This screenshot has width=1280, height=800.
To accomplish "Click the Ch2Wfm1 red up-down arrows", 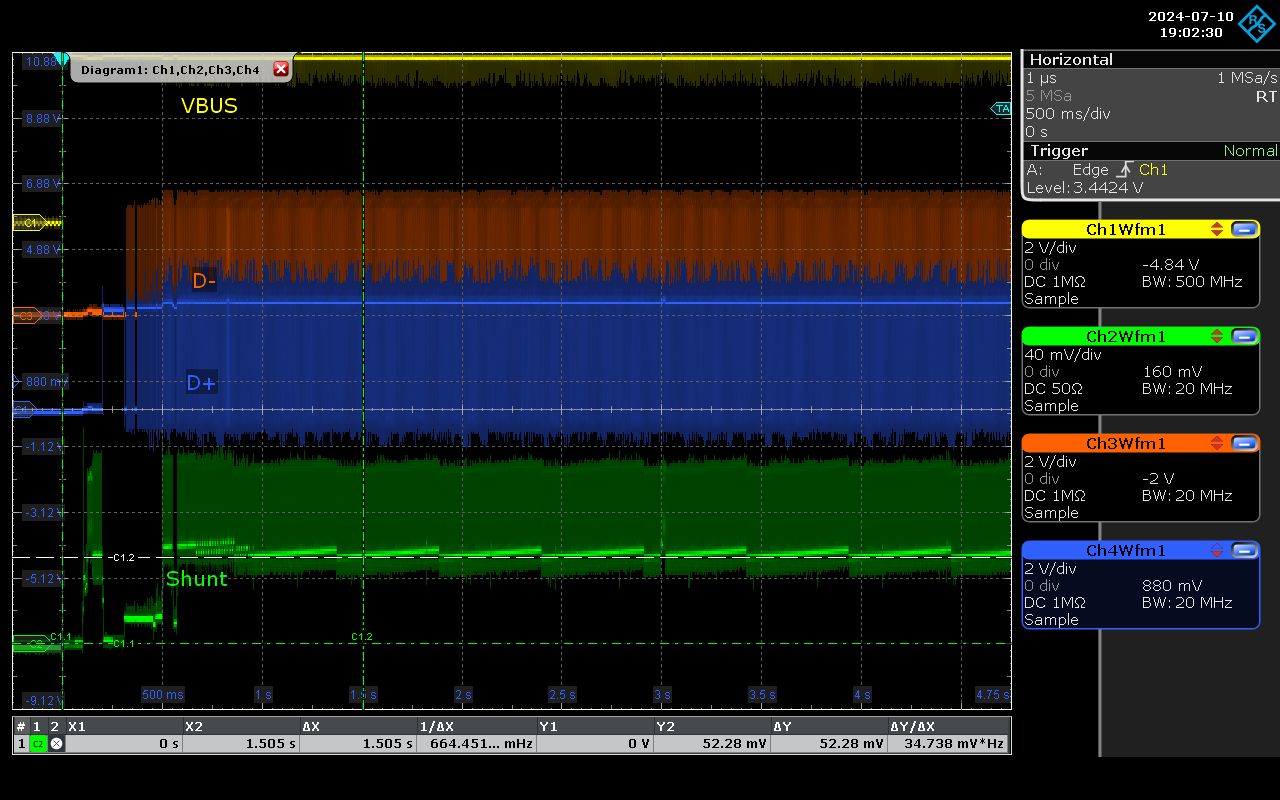I will pyautogui.click(x=1217, y=336).
